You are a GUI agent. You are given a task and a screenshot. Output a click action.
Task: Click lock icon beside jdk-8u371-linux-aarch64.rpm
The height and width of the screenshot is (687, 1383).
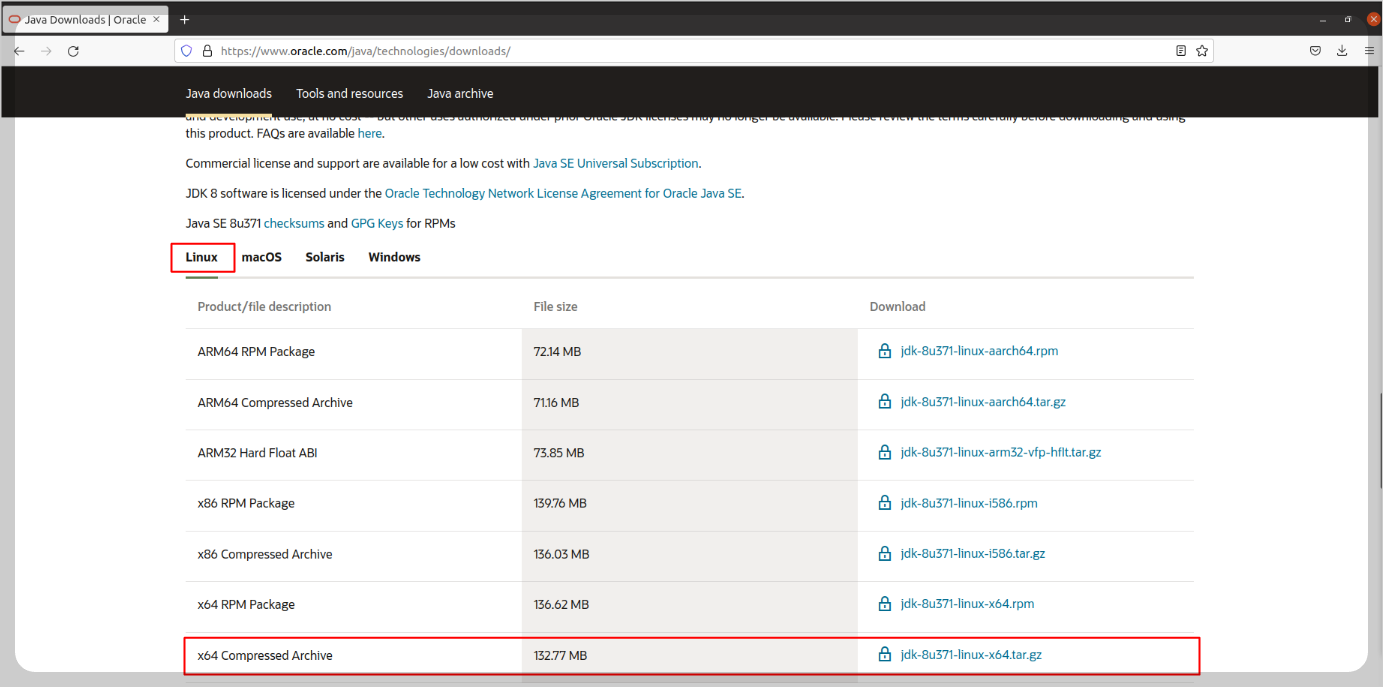(x=884, y=351)
